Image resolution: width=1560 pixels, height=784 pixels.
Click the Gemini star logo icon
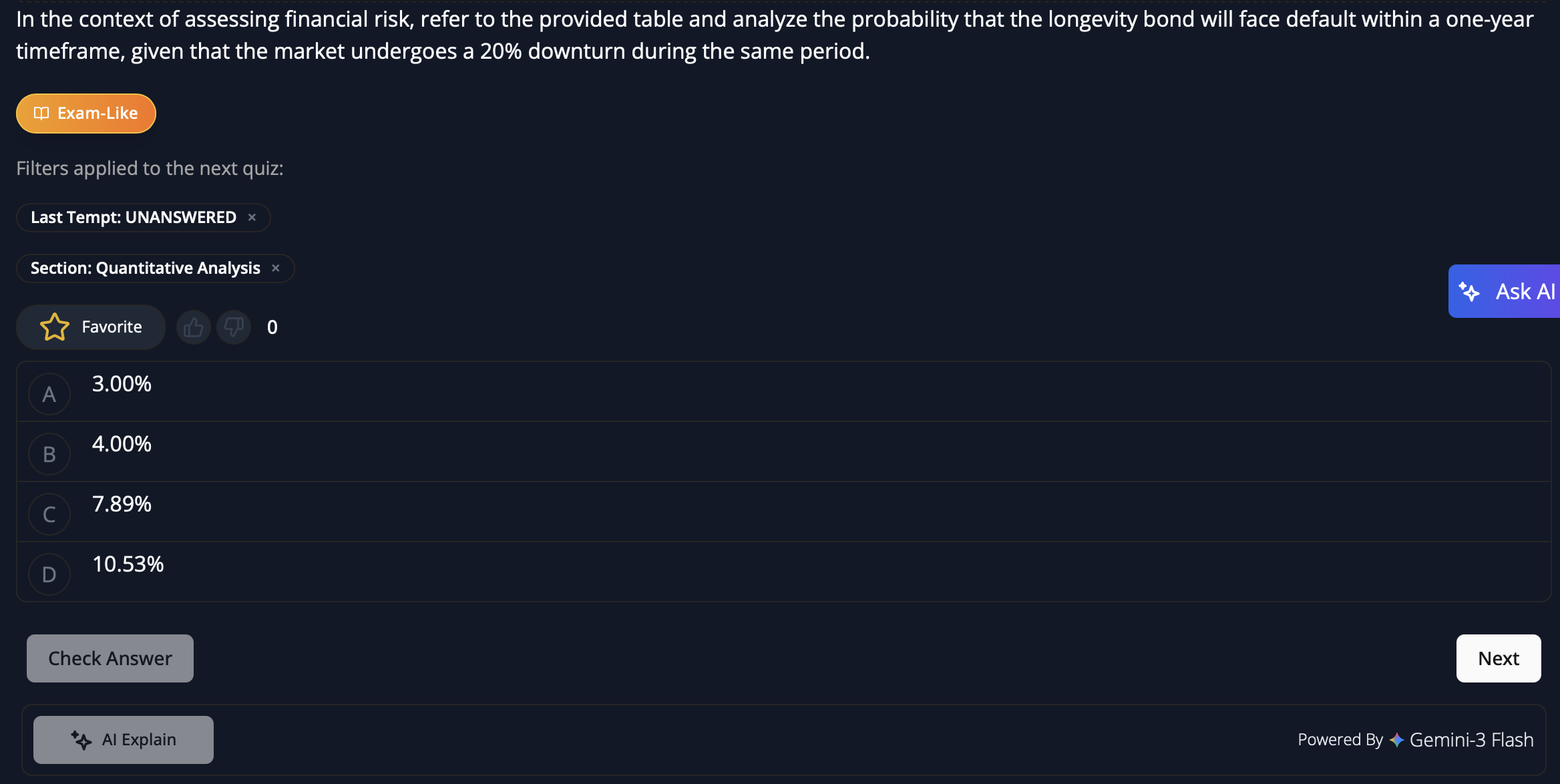[x=1396, y=740]
